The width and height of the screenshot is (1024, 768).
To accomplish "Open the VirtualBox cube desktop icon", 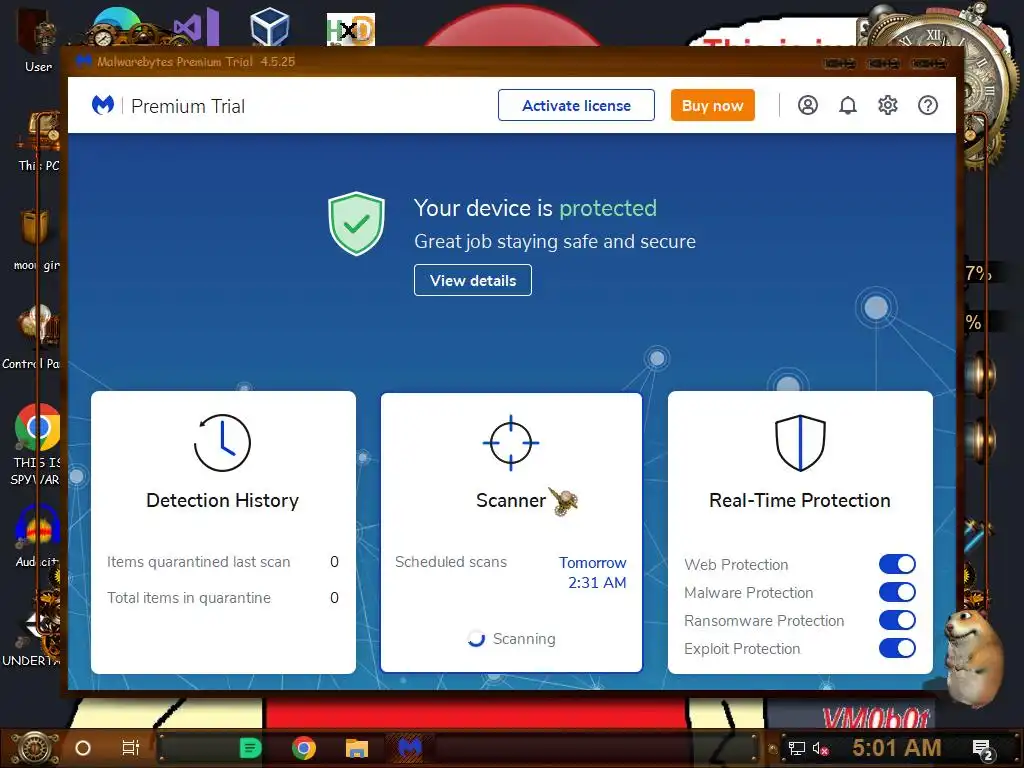I will click(x=269, y=27).
